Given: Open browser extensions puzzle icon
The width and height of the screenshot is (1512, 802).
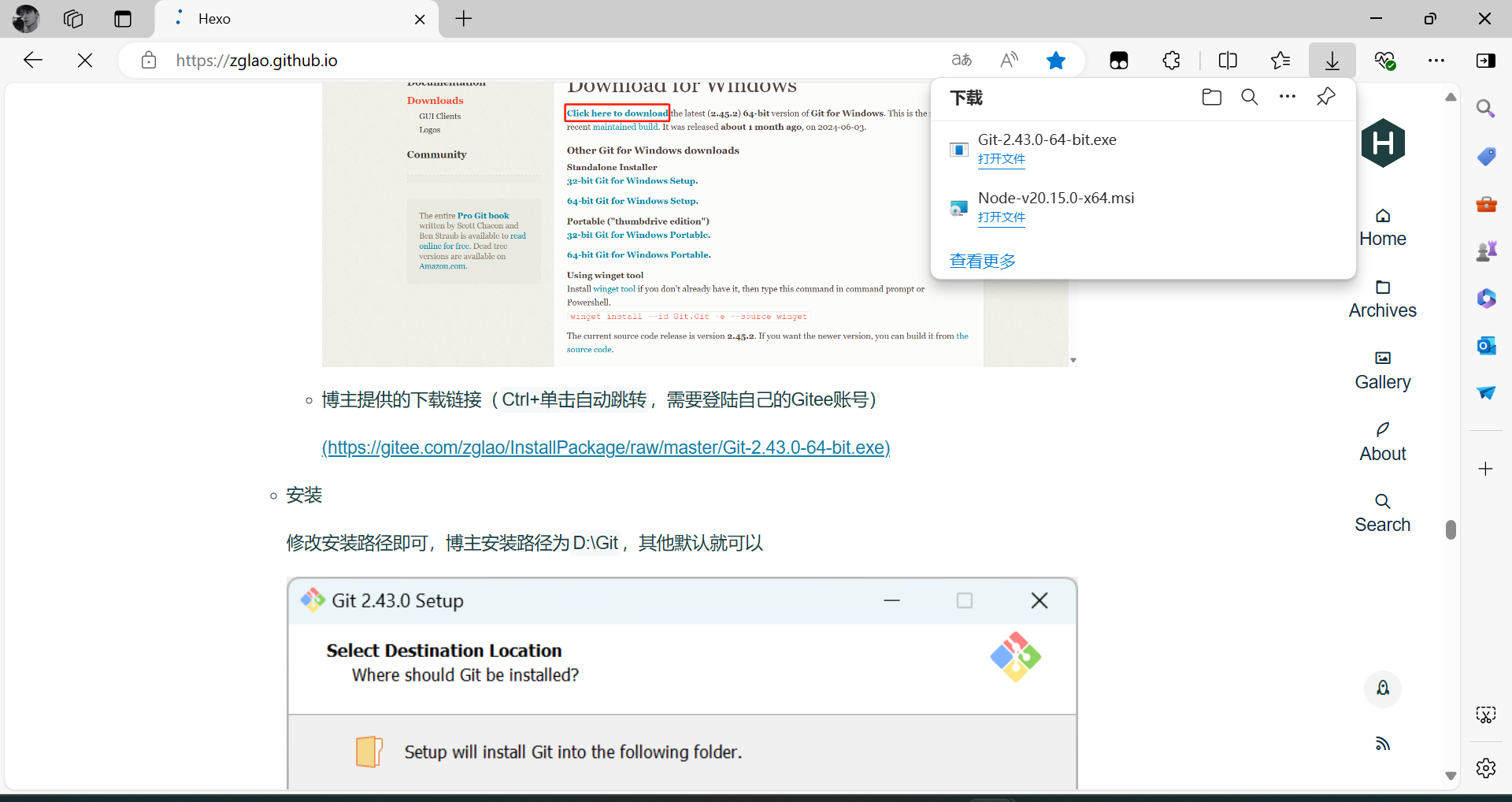Looking at the screenshot, I should click(1172, 60).
